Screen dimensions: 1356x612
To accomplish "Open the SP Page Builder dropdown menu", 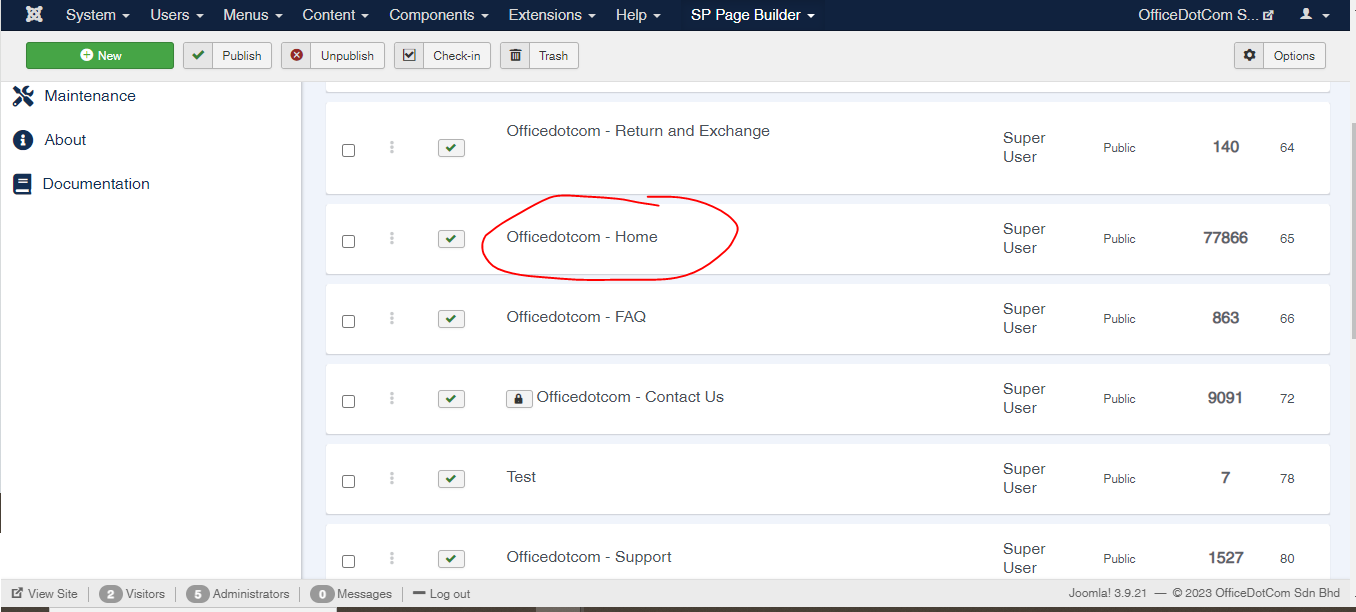I will (x=753, y=15).
